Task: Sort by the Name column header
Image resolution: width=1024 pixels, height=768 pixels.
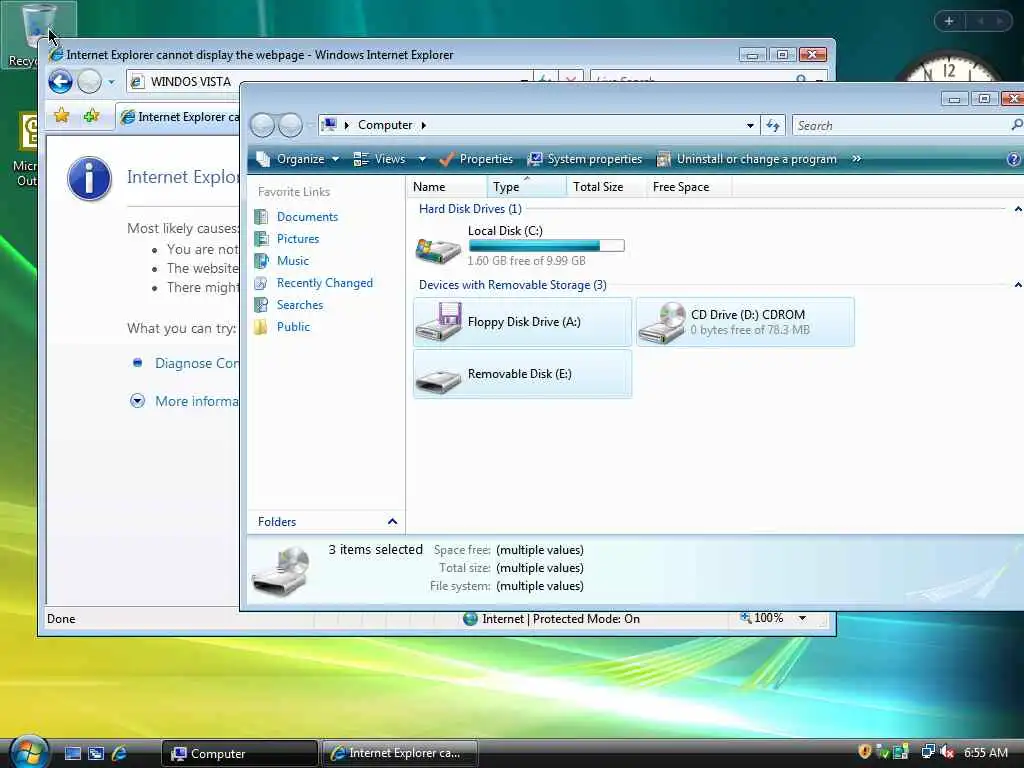Action: pyautogui.click(x=447, y=187)
